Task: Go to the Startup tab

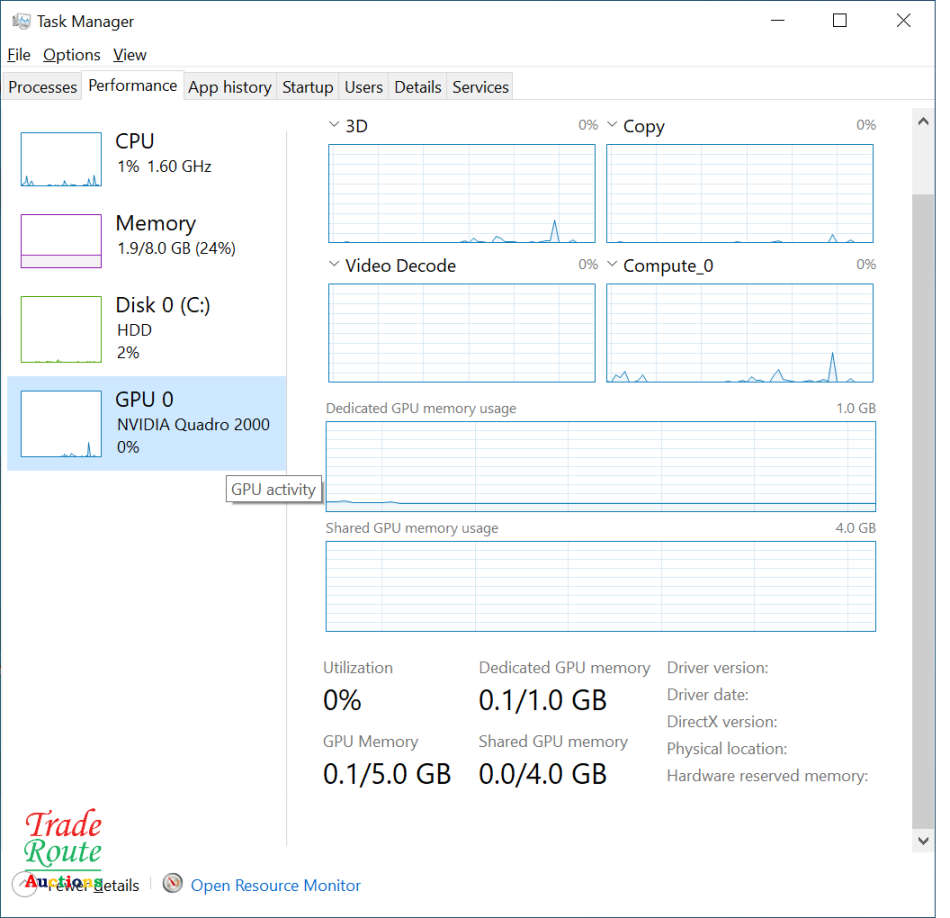Action: tap(307, 87)
